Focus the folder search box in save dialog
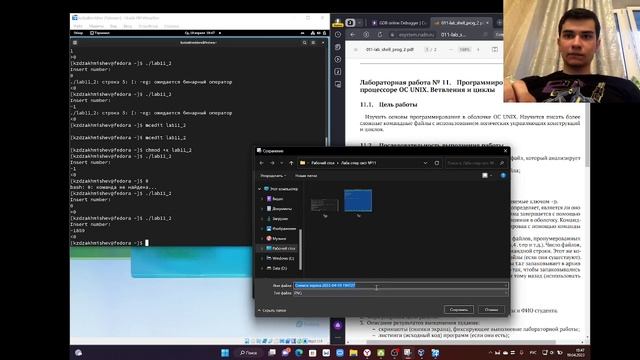This screenshot has width=640, height=360. point(476,163)
